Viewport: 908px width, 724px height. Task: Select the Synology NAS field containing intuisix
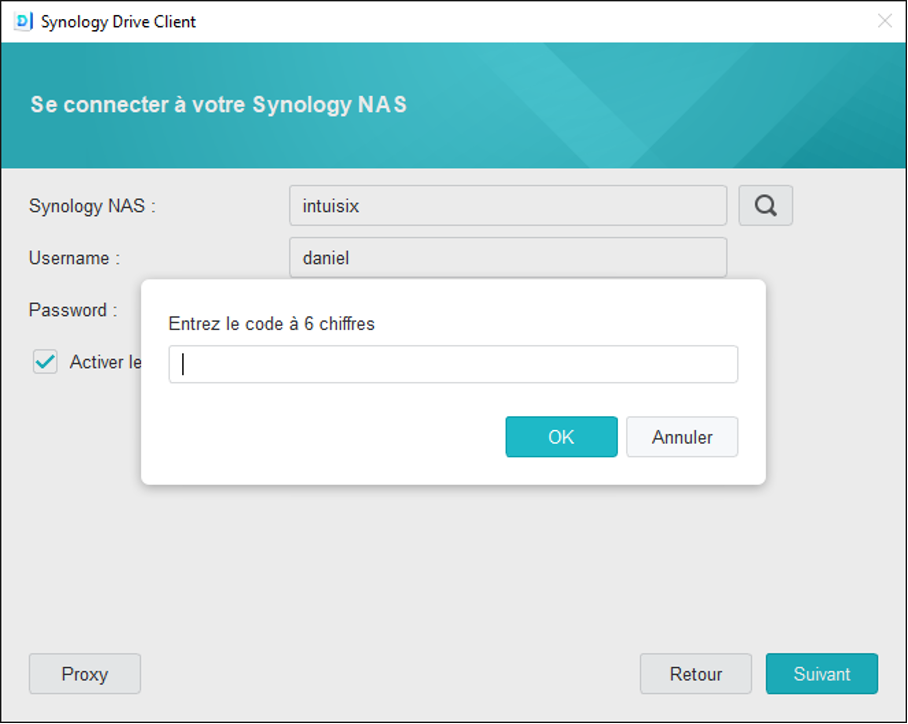[508, 206]
